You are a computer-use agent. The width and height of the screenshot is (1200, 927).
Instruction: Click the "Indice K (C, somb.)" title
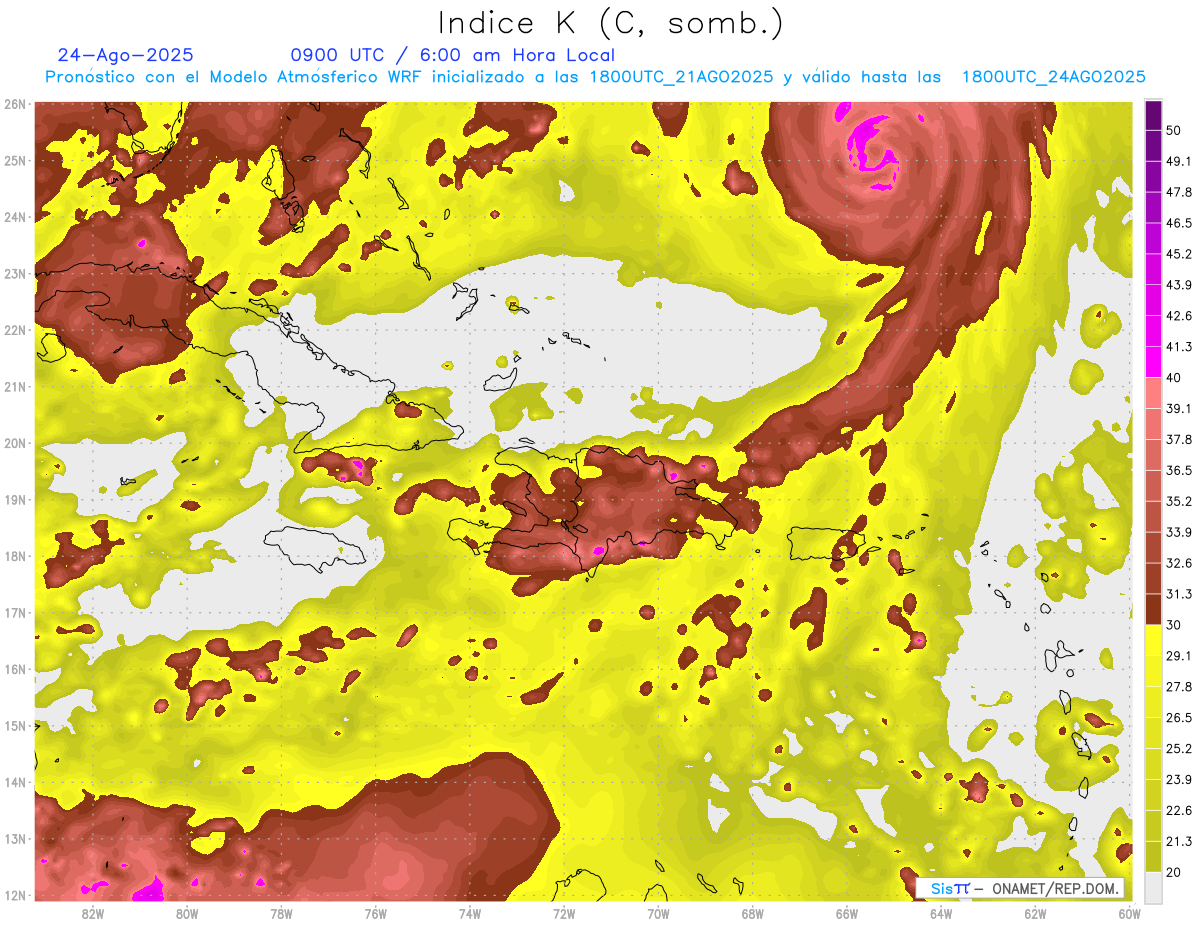[611, 23]
